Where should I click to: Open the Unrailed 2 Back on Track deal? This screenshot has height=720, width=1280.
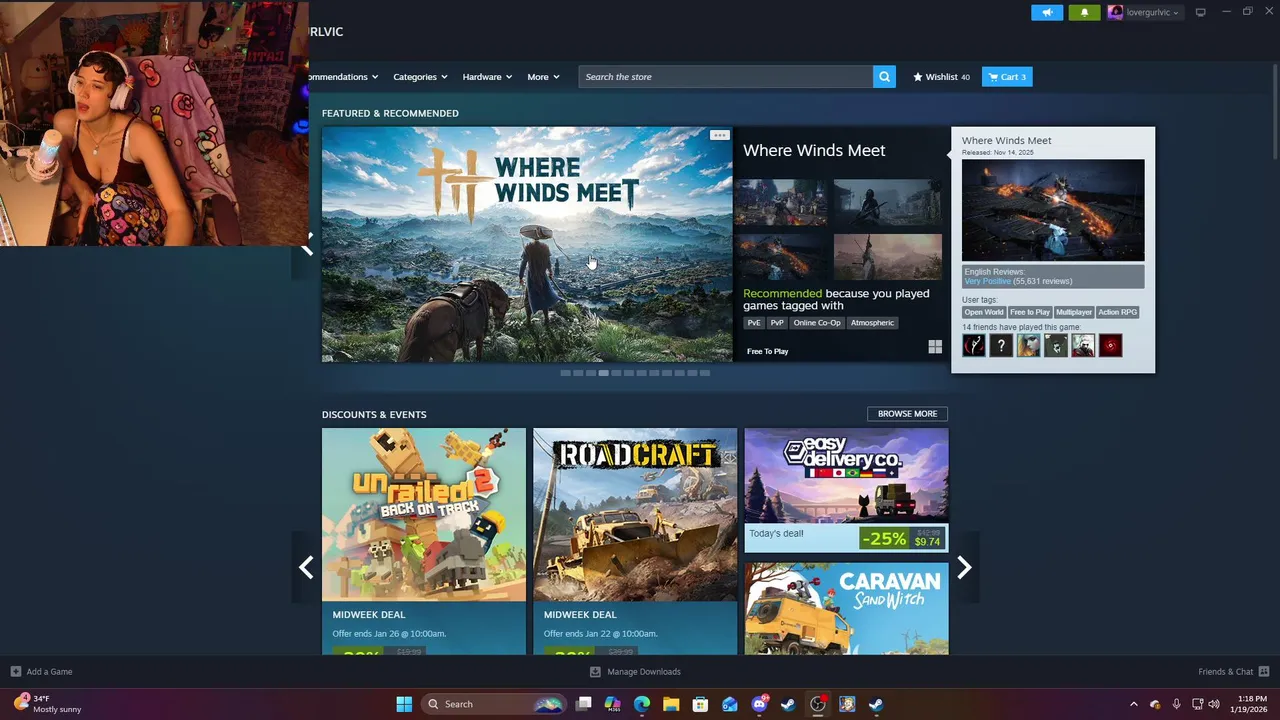[424, 541]
